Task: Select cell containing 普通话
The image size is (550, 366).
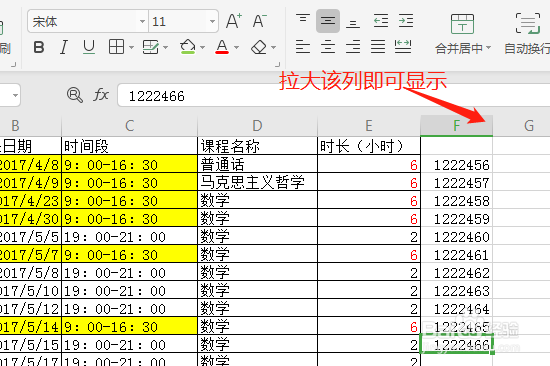Action: 257,164
